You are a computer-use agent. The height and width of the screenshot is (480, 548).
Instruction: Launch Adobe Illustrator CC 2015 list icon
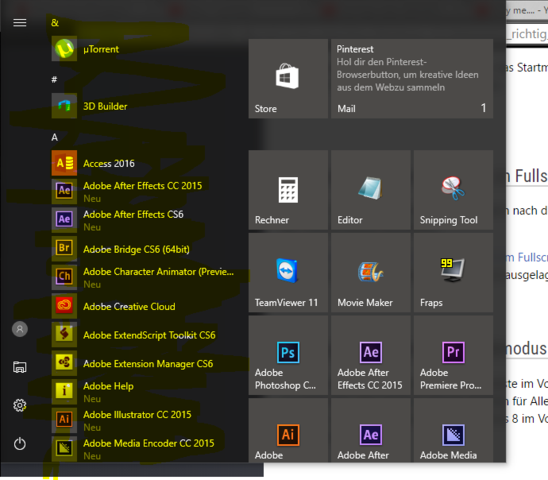[64, 420]
